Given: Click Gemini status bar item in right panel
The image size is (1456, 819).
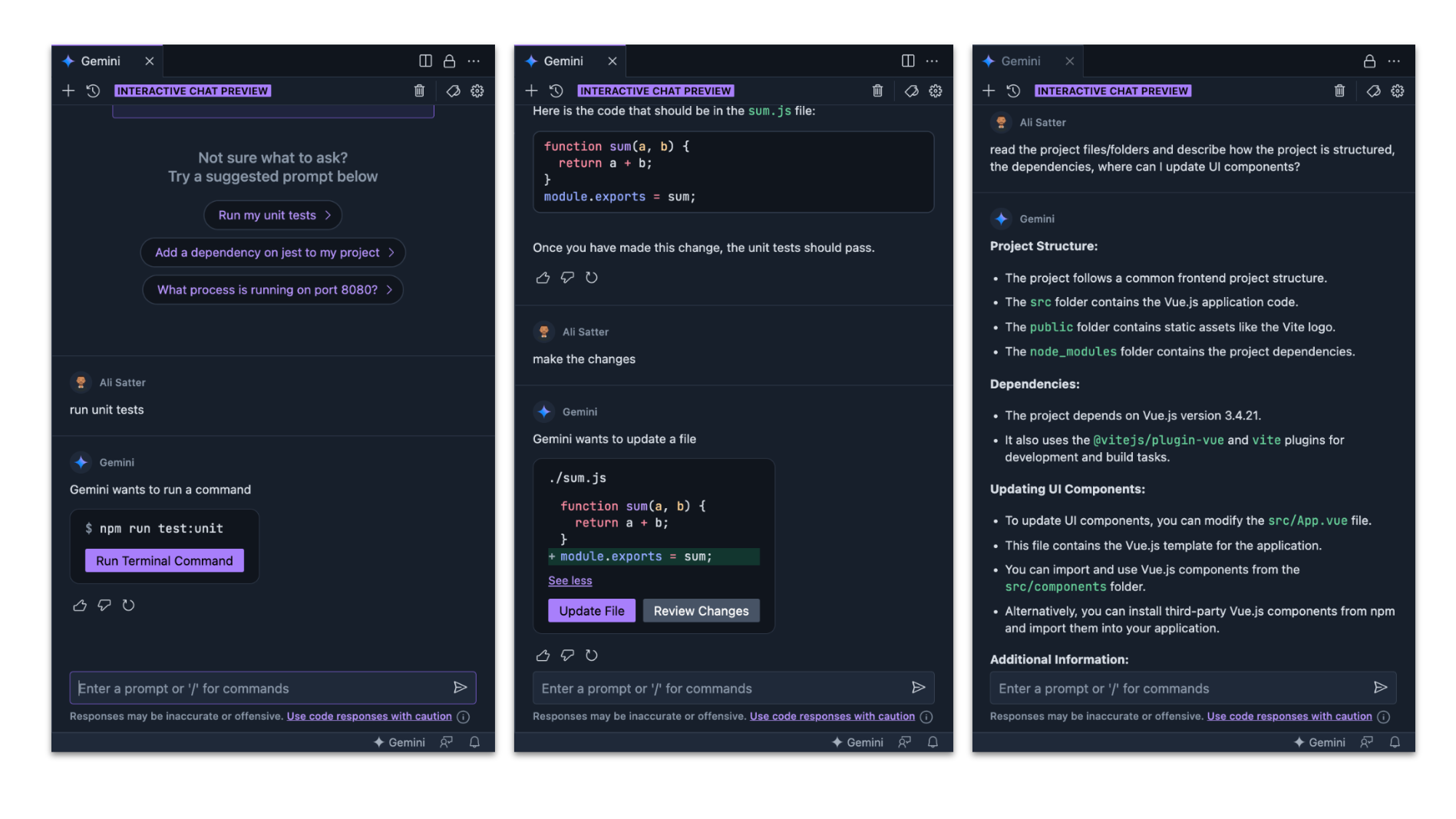Looking at the screenshot, I should tap(1319, 742).
